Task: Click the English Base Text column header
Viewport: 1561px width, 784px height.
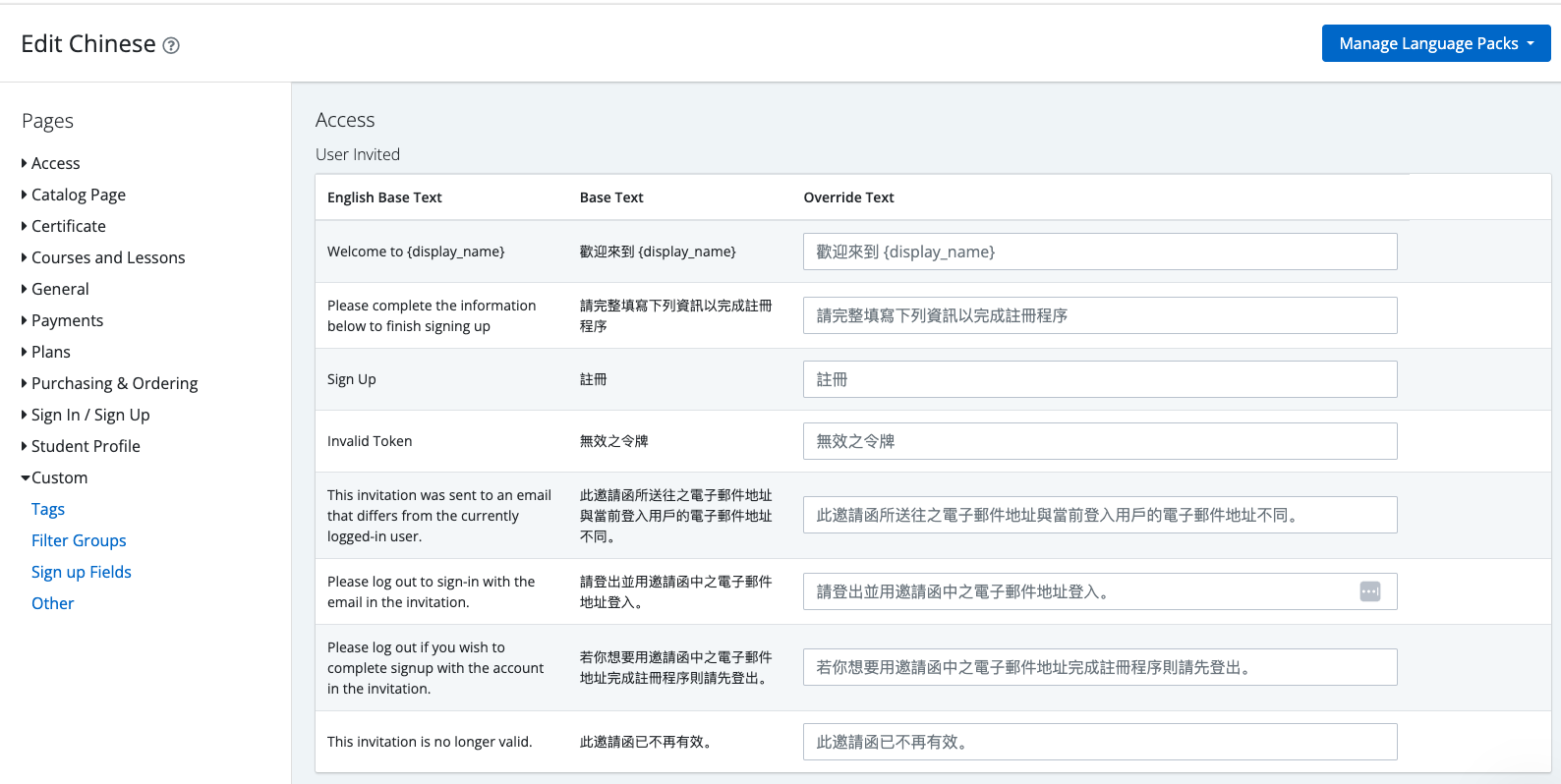Action: click(x=384, y=197)
